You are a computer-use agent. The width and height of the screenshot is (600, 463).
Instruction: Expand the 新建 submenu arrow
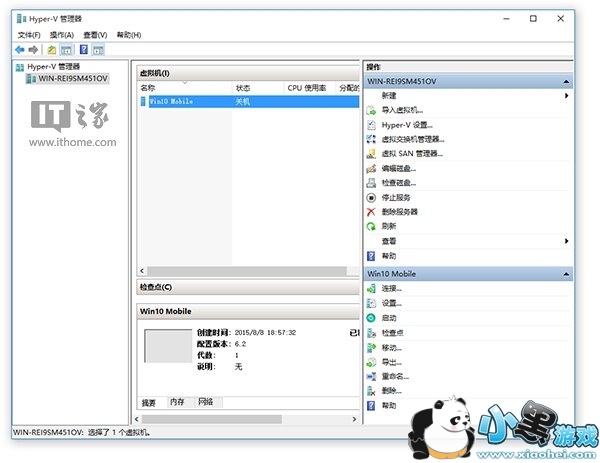[566, 96]
